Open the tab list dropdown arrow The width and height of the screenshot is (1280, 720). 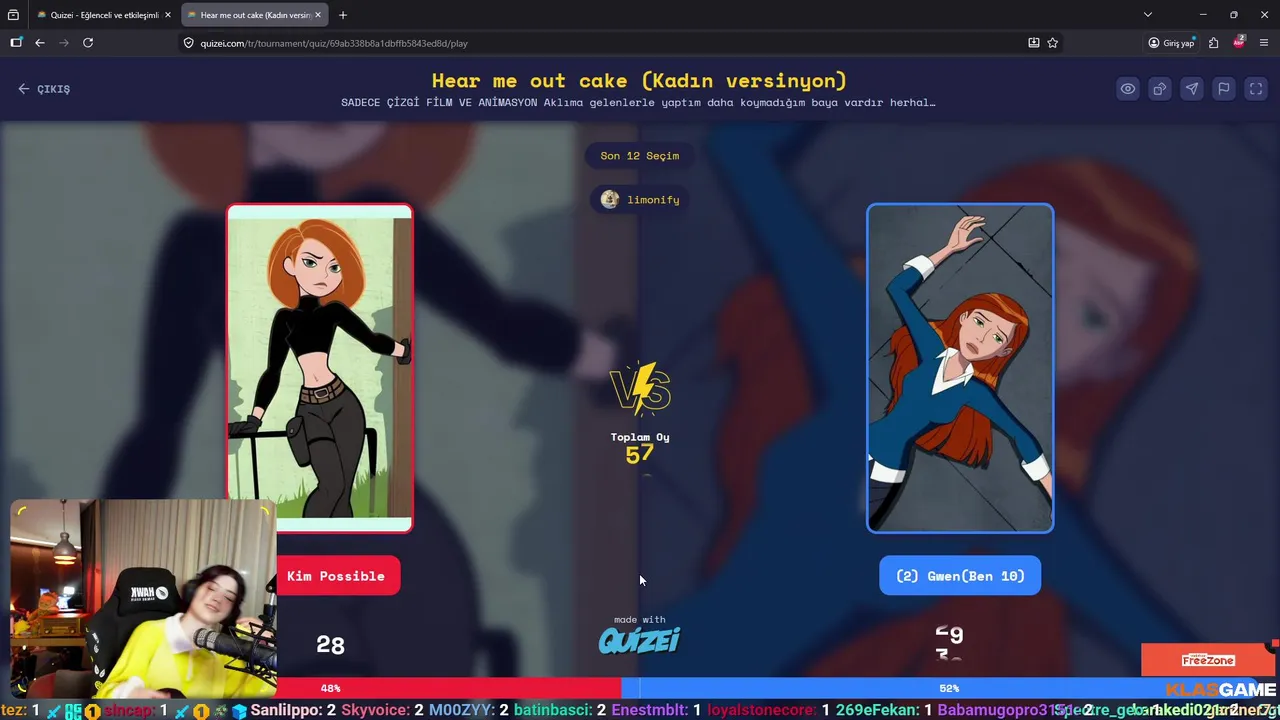tap(1148, 15)
